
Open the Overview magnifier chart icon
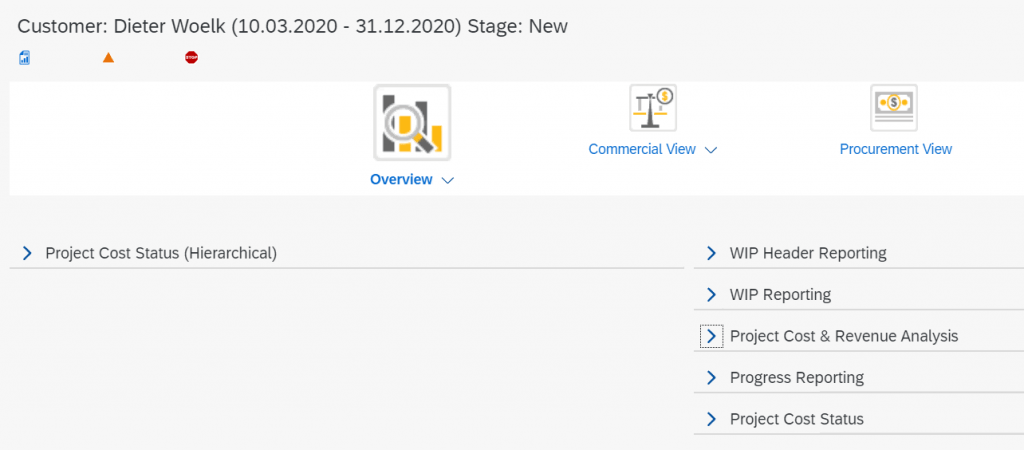(412, 123)
